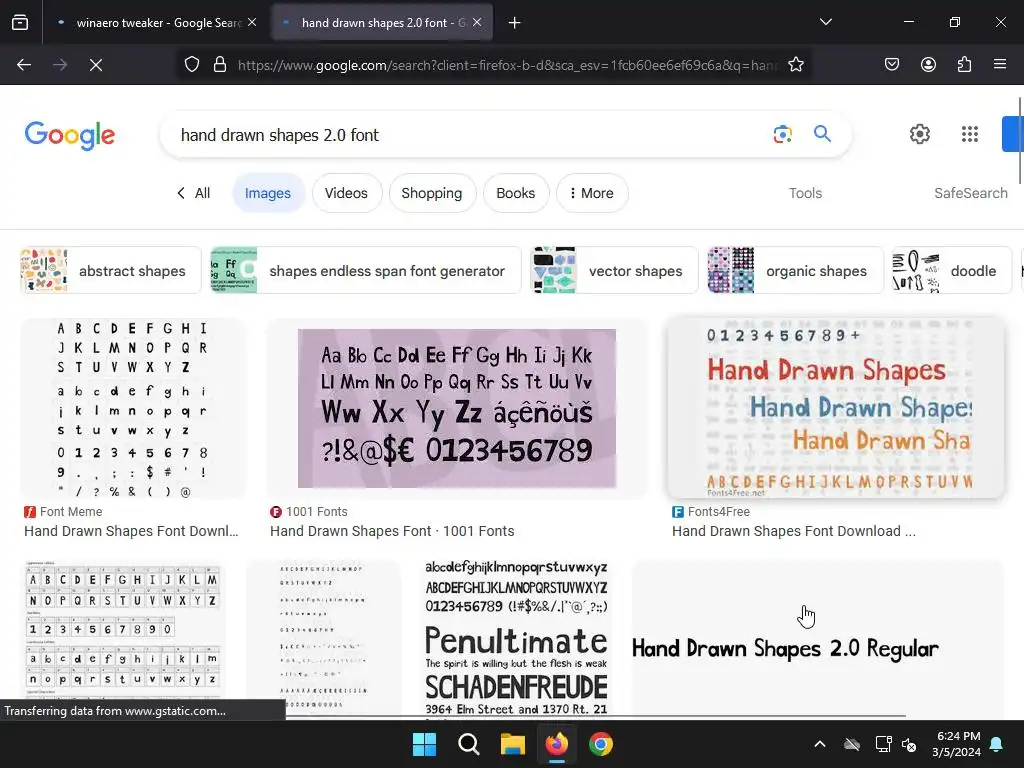The height and width of the screenshot is (768, 1024).
Task: Expand the list all tabs dropdown
Action: coord(826,22)
